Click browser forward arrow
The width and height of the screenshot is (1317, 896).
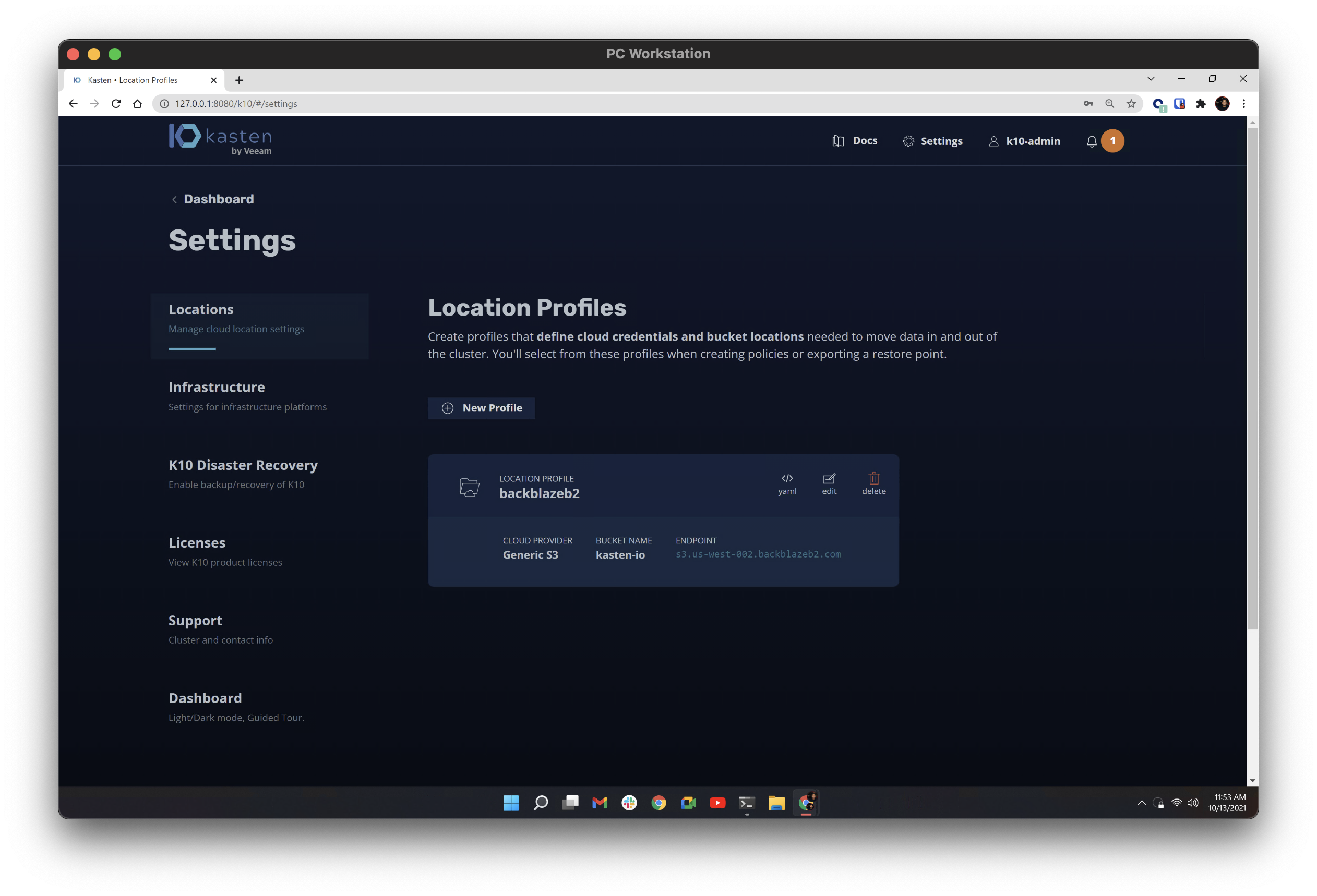pyautogui.click(x=94, y=104)
